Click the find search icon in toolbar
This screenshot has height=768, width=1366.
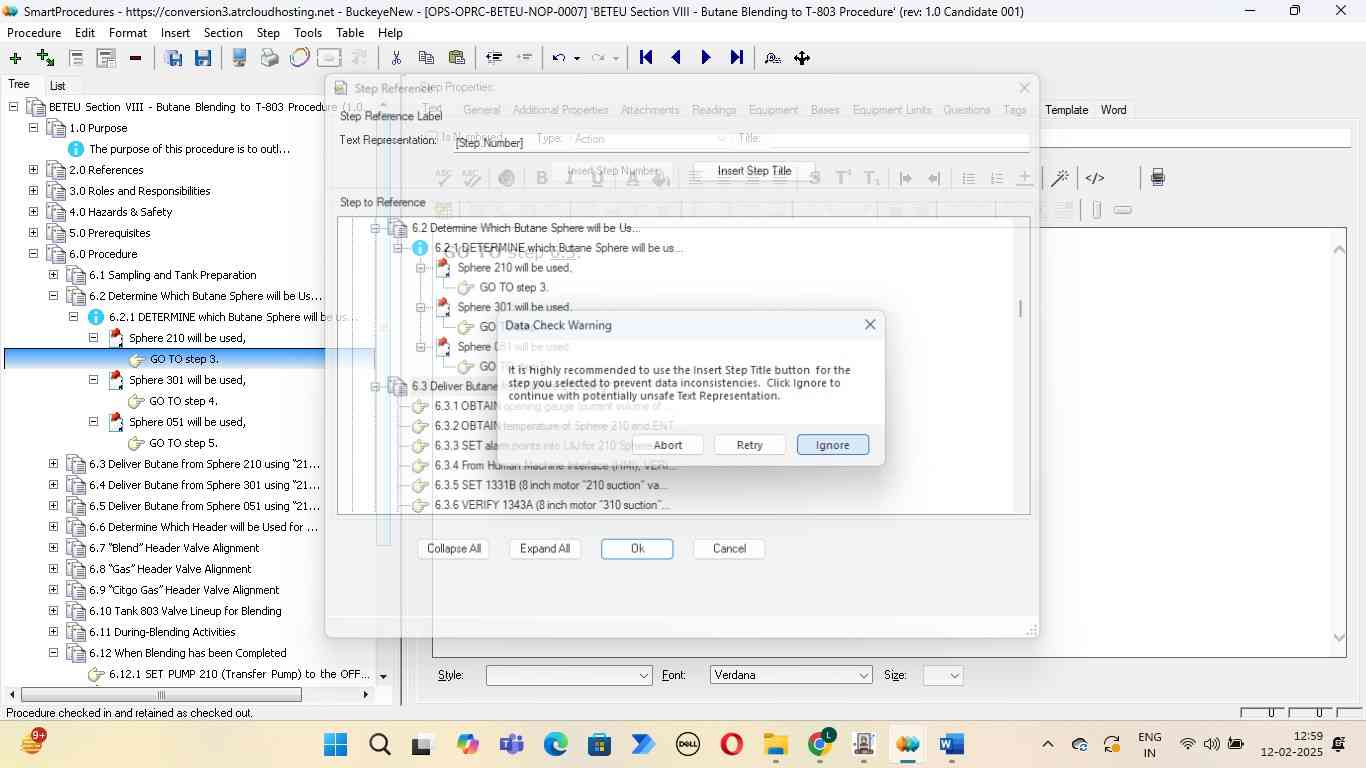772,58
